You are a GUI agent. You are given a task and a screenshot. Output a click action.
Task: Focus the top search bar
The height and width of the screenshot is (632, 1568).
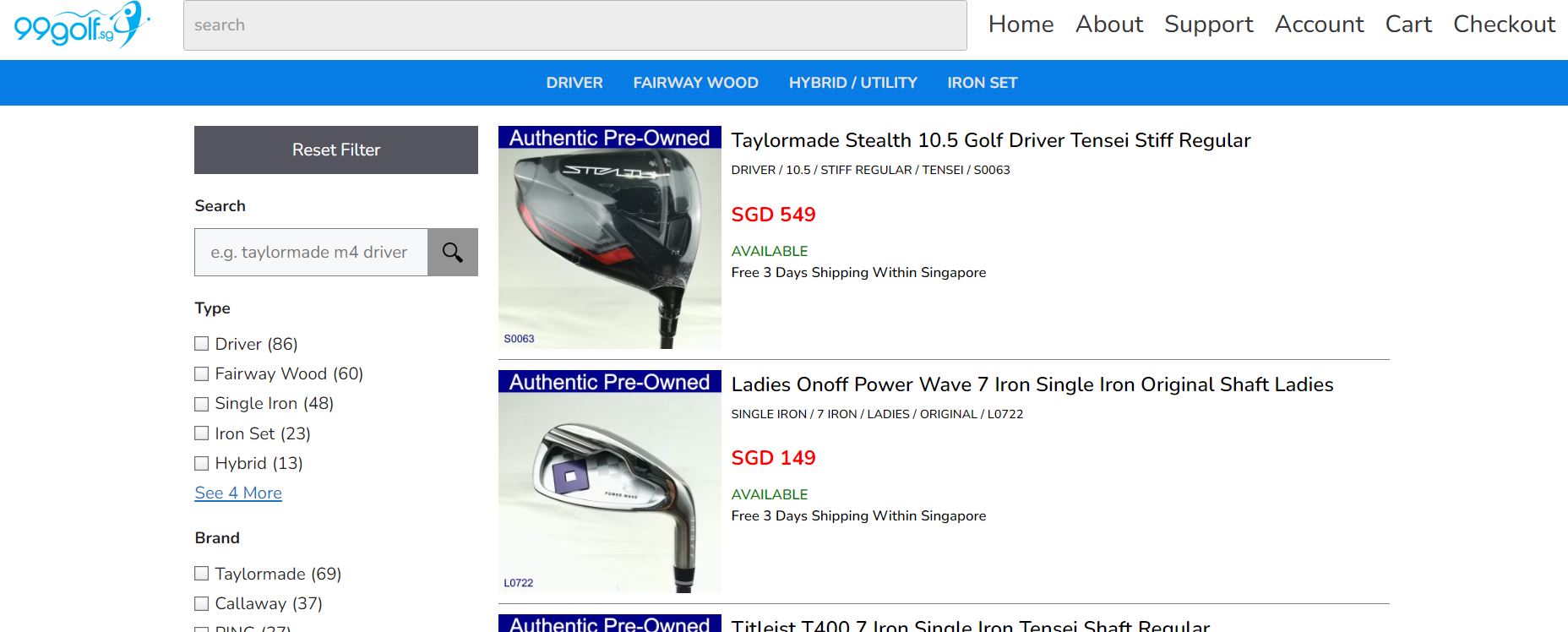pyautogui.click(x=574, y=25)
